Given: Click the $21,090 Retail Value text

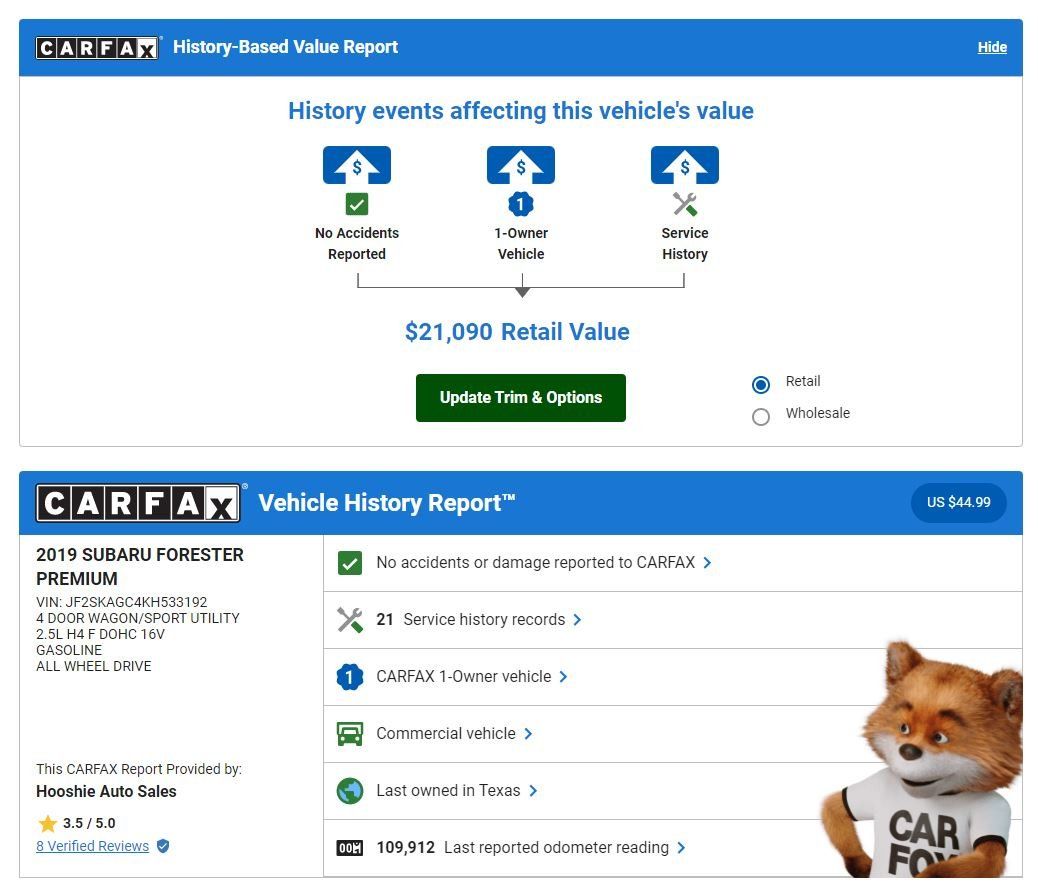Looking at the screenshot, I should pos(517,332).
